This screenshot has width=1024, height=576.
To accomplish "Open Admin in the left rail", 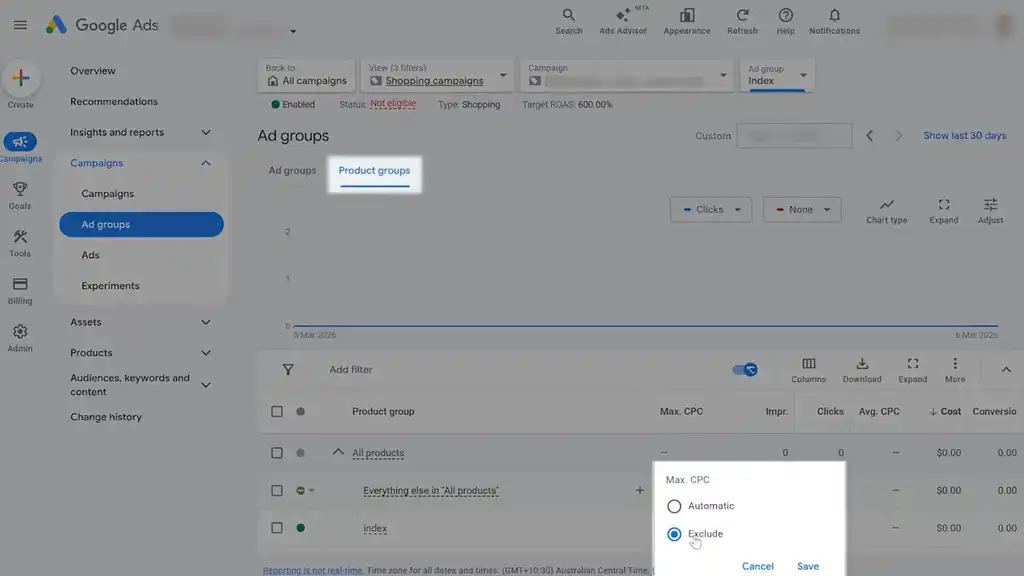I will click(x=20, y=338).
